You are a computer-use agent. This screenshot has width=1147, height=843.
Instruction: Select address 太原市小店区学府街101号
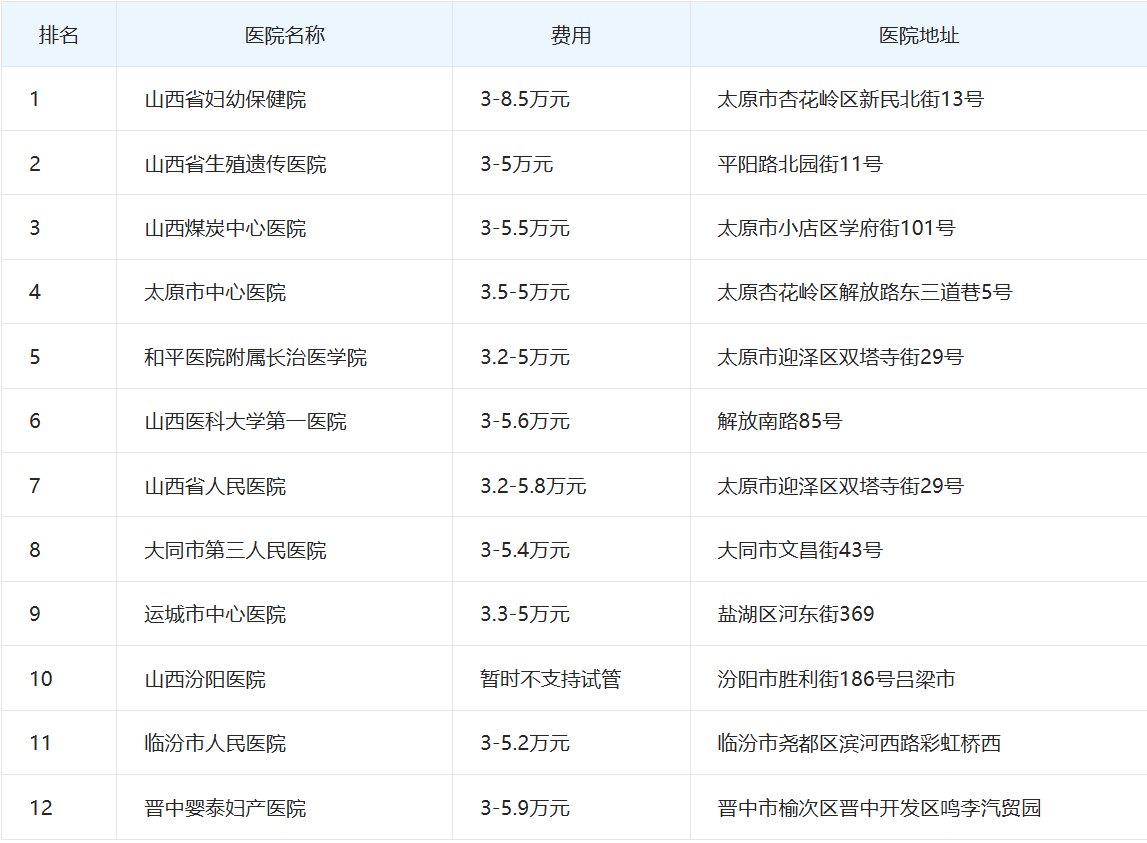pos(836,228)
